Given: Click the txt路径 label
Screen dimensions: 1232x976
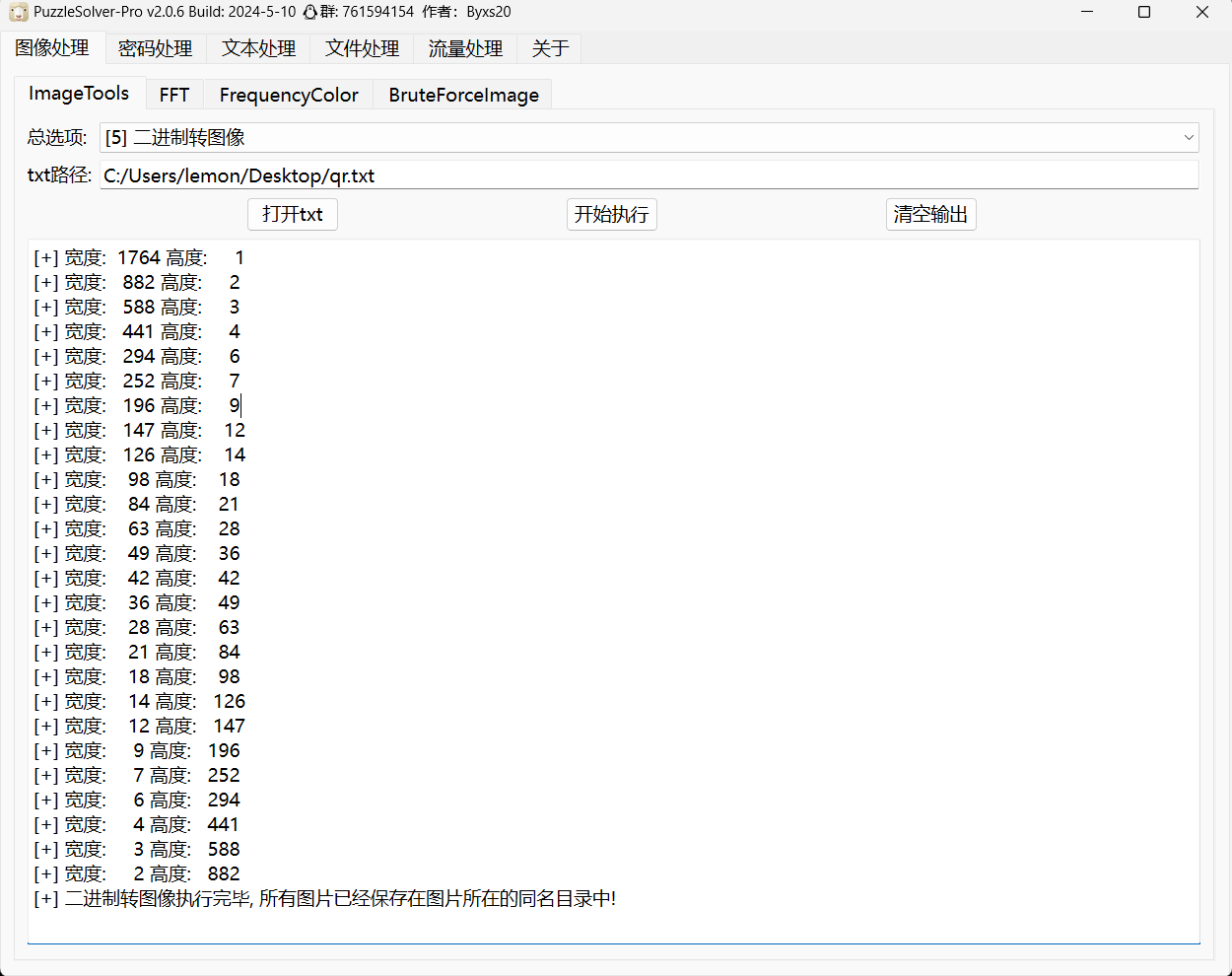Looking at the screenshot, I should click(59, 175).
